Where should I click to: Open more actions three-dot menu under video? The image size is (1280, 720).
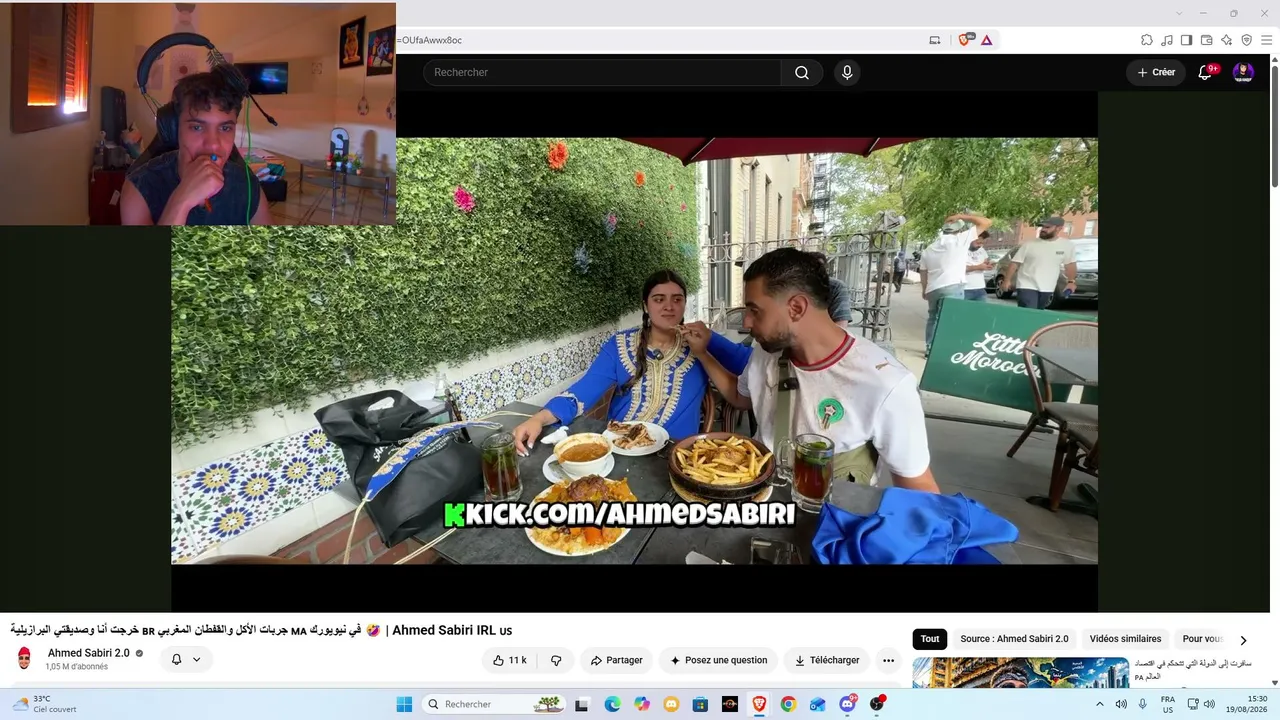[888, 660]
